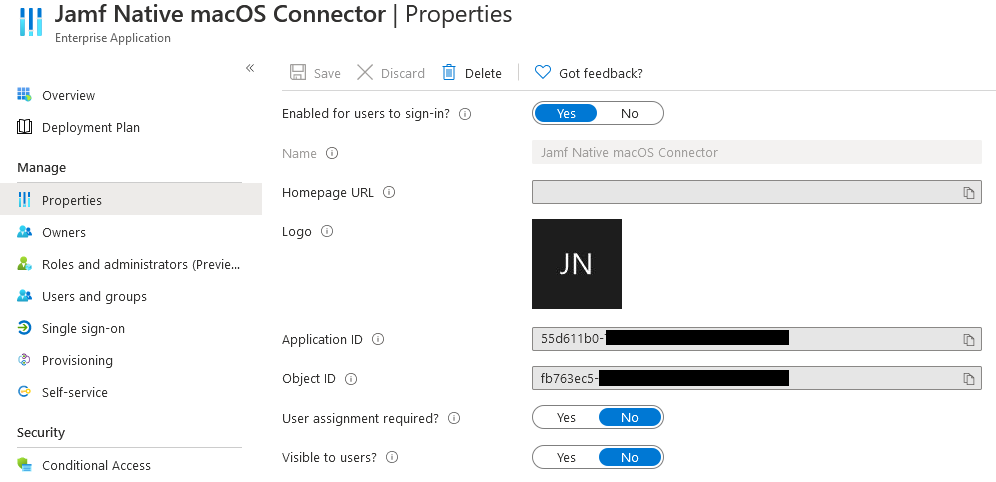Click info icon next to Application ID
This screenshot has width=996, height=482.
[x=378, y=339]
